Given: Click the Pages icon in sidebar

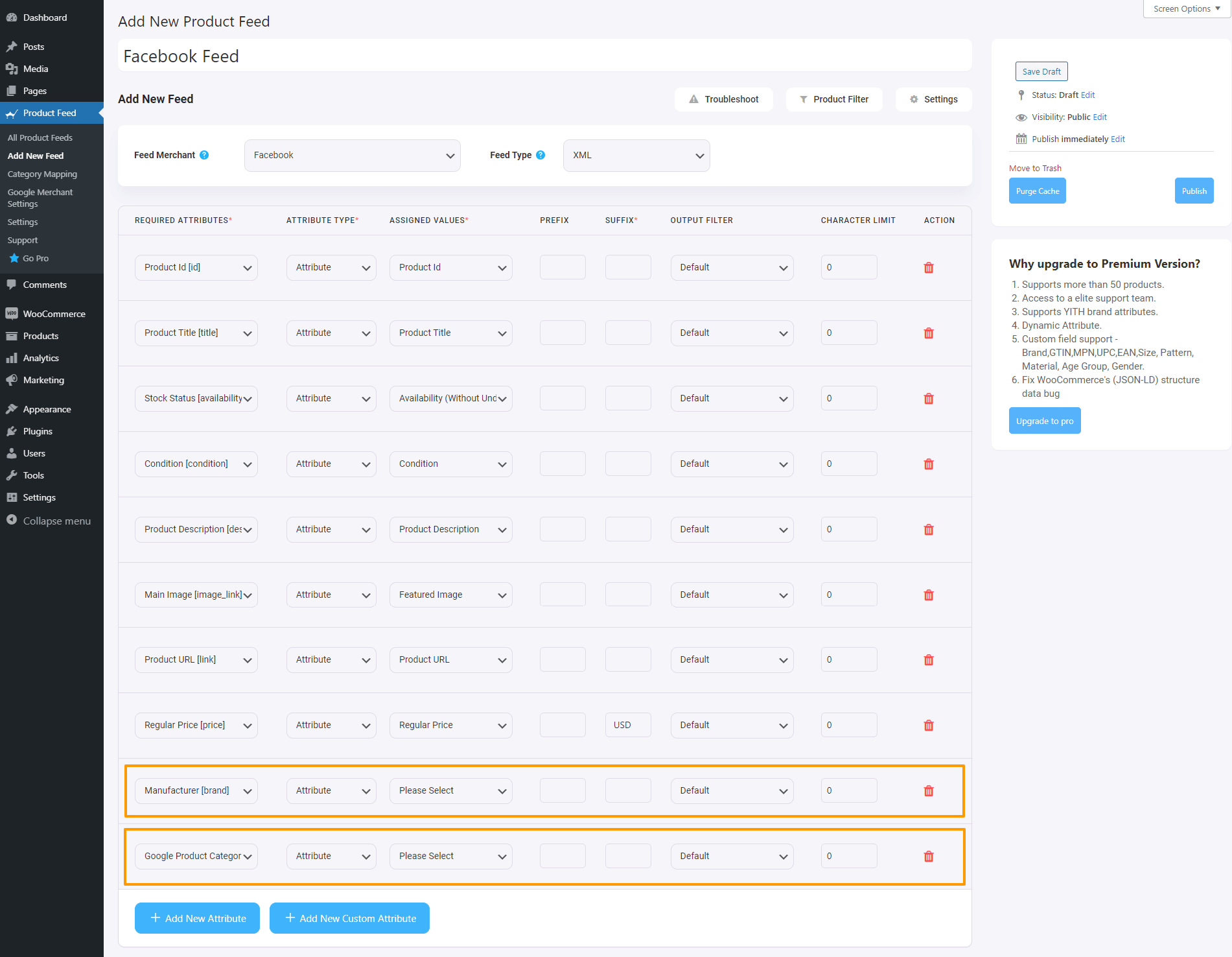Looking at the screenshot, I should [x=12, y=91].
